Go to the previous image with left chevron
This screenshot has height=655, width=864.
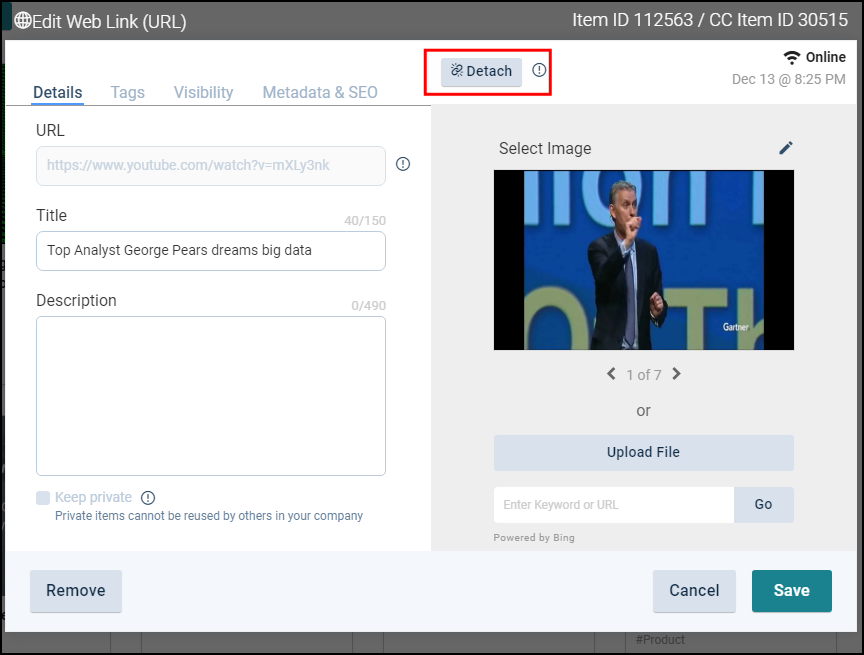coord(611,374)
